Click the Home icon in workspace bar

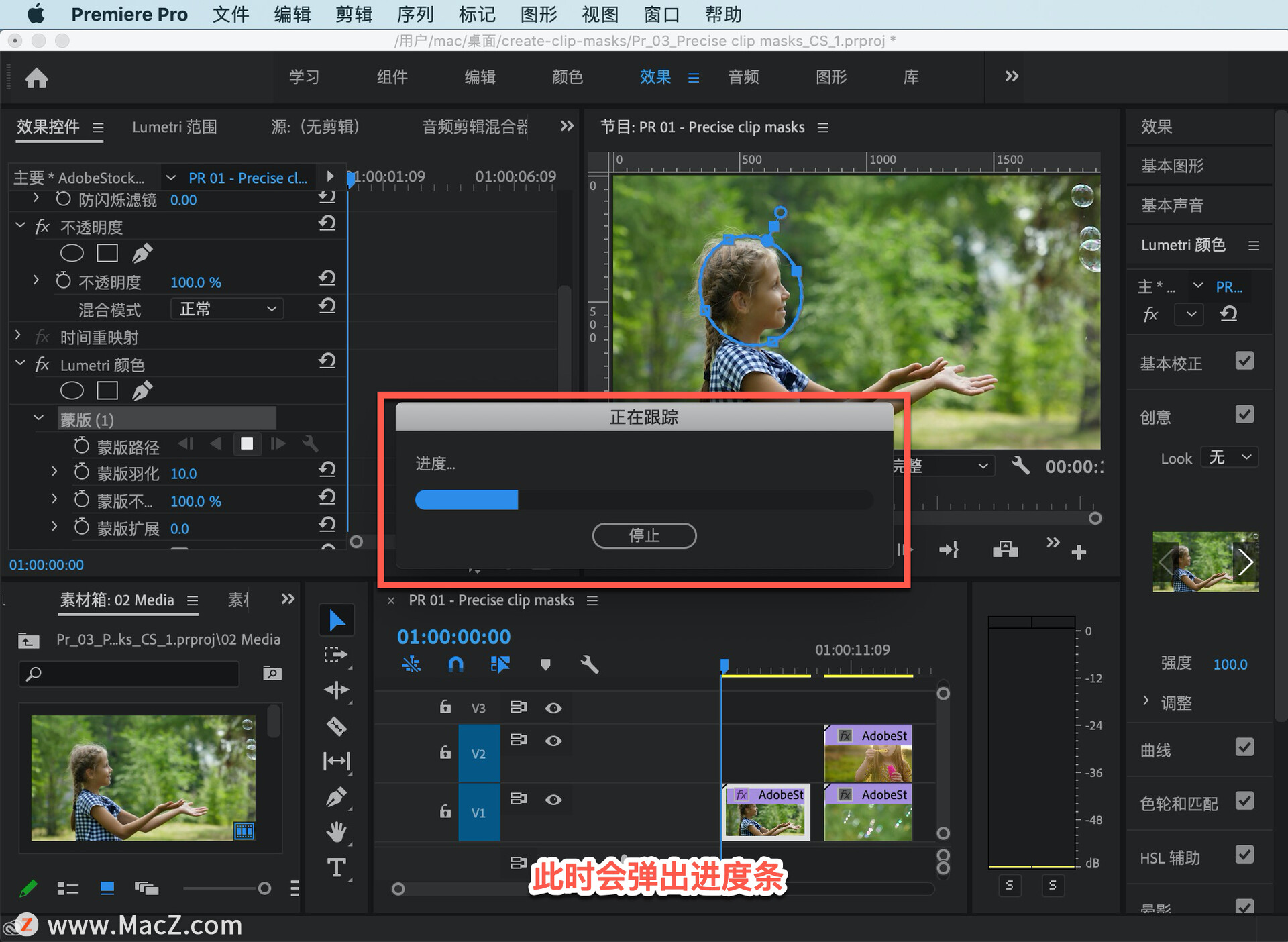click(x=36, y=78)
